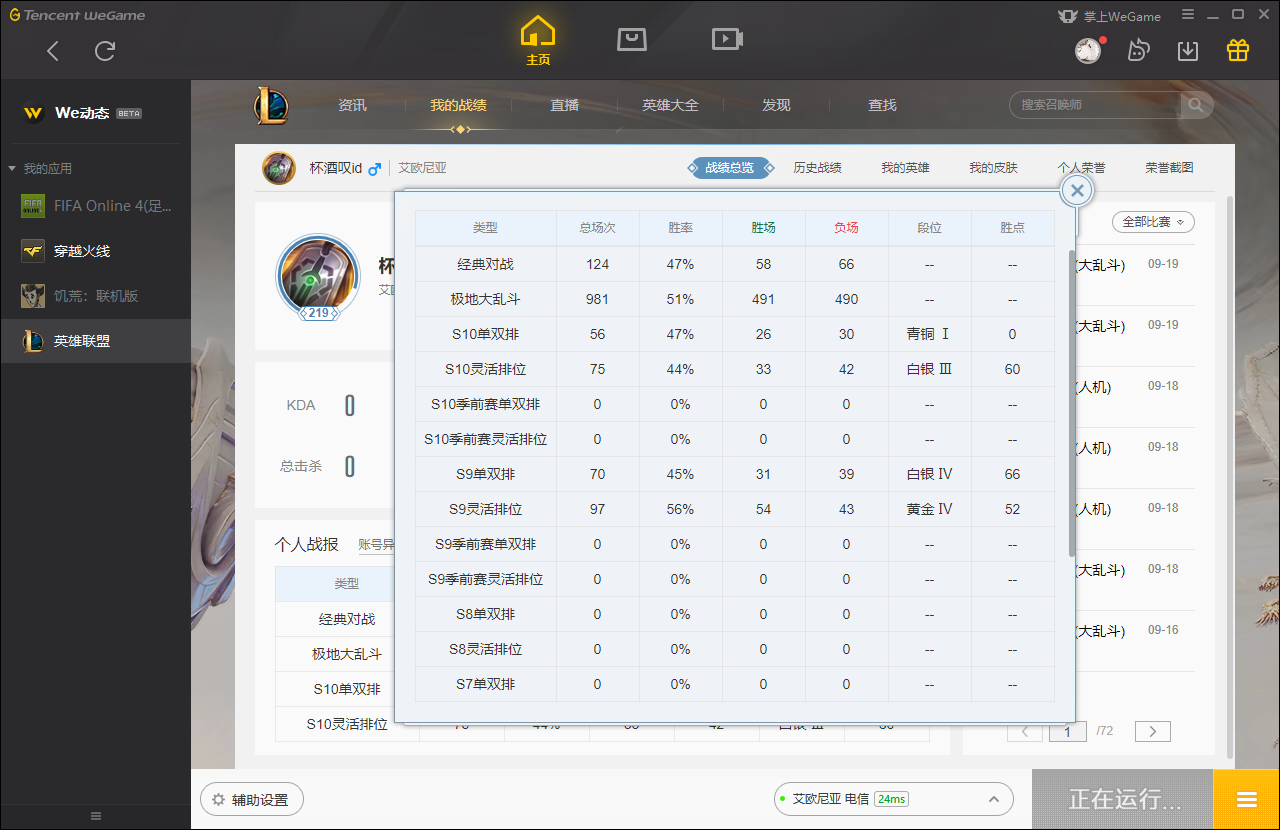Image resolution: width=1280 pixels, height=830 pixels.
Task: Open the downloads icon in top bar
Action: click(1188, 51)
